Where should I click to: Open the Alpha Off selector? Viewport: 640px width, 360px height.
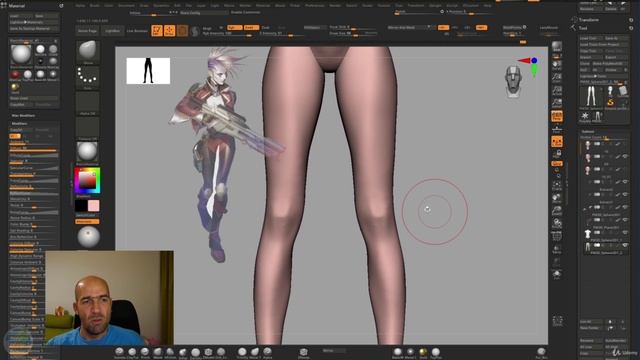pyautogui.click(x=87, y=103)
